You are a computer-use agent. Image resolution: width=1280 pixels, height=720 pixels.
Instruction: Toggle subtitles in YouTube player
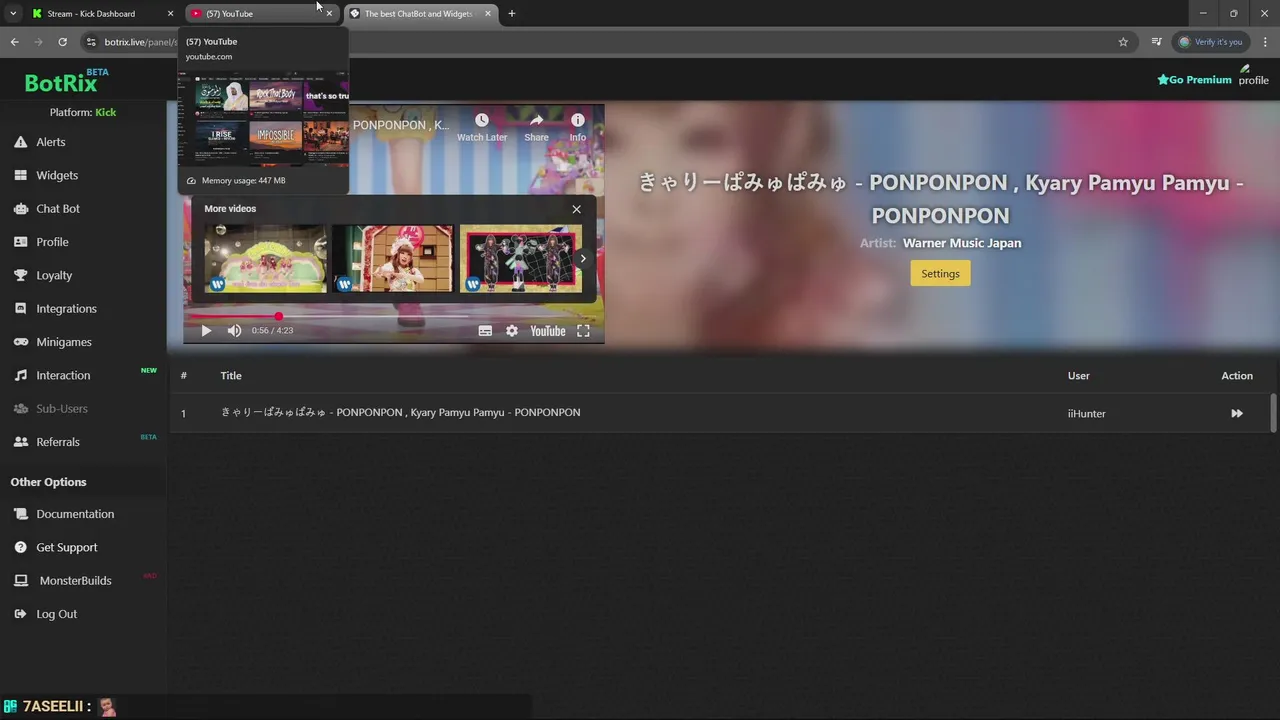(x=485, y=330)
